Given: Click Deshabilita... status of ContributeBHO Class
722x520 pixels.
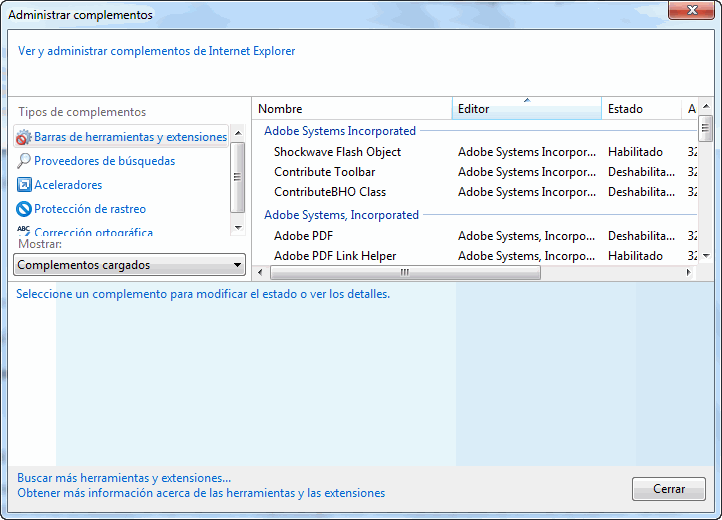Looking at the screenshot, I should [641, 192].
